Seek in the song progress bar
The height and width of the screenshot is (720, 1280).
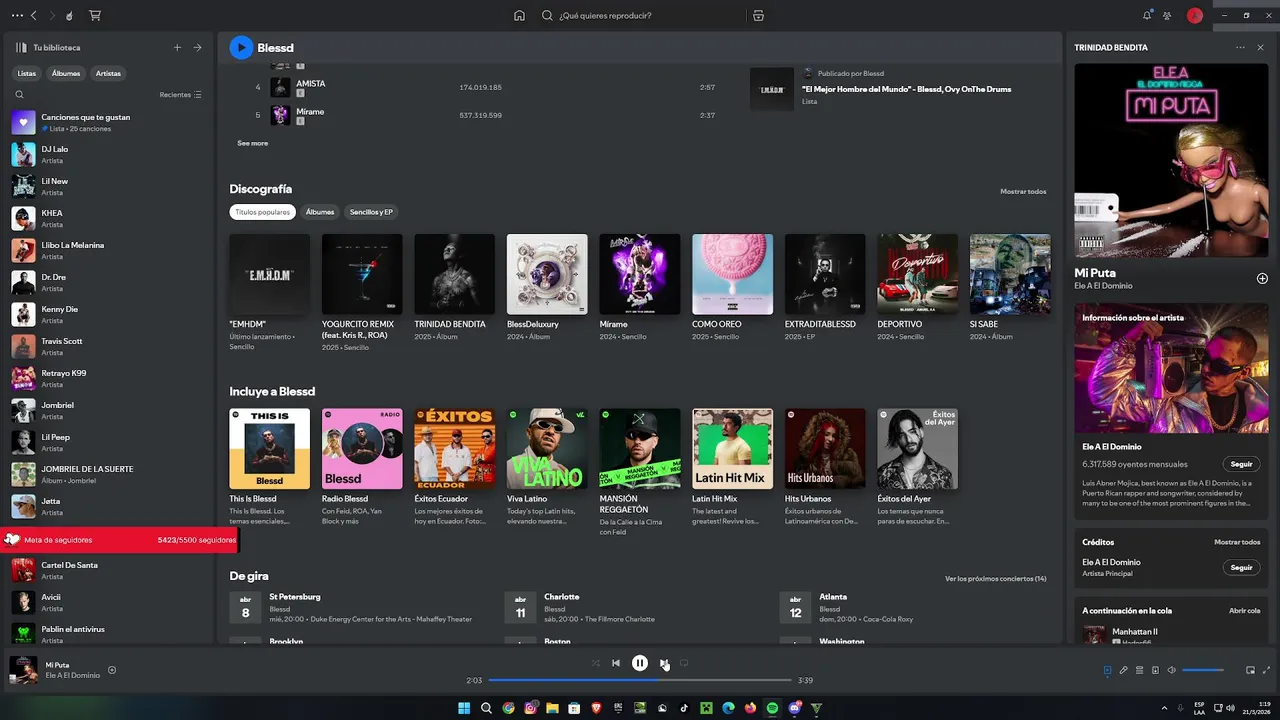tap(640, 680)
